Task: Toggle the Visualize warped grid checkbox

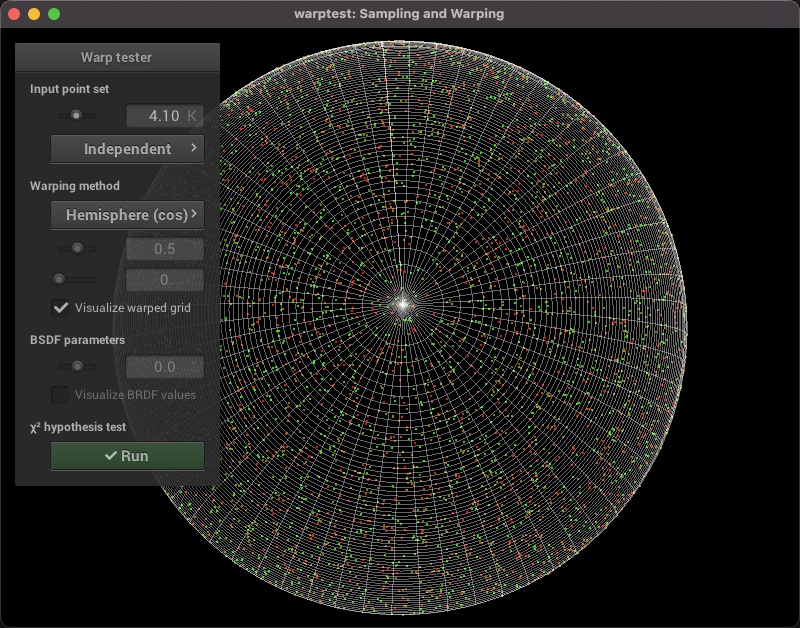Action: click(x=61, y=308)
